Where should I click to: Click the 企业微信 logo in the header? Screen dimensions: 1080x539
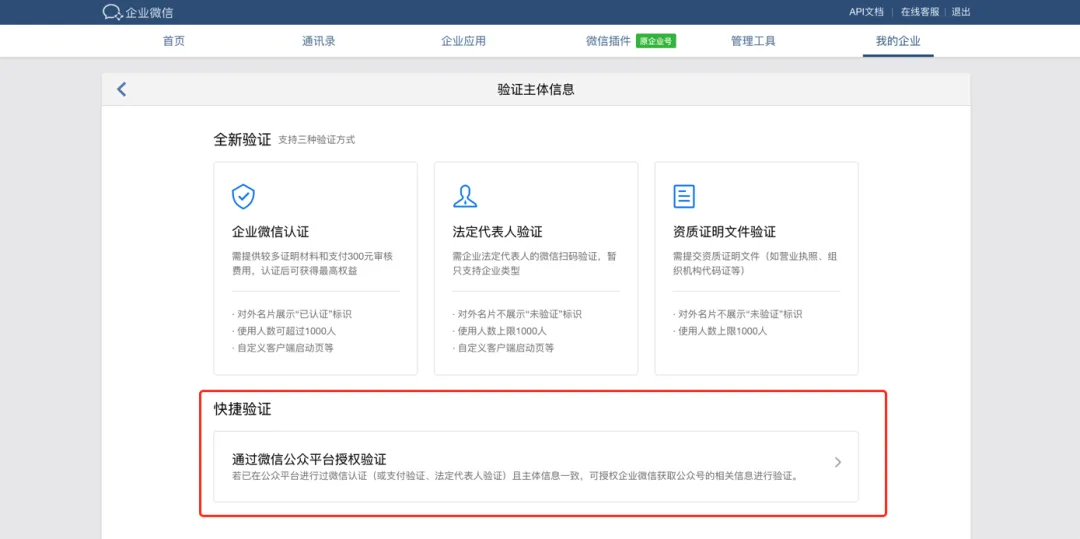pos(138,12)
